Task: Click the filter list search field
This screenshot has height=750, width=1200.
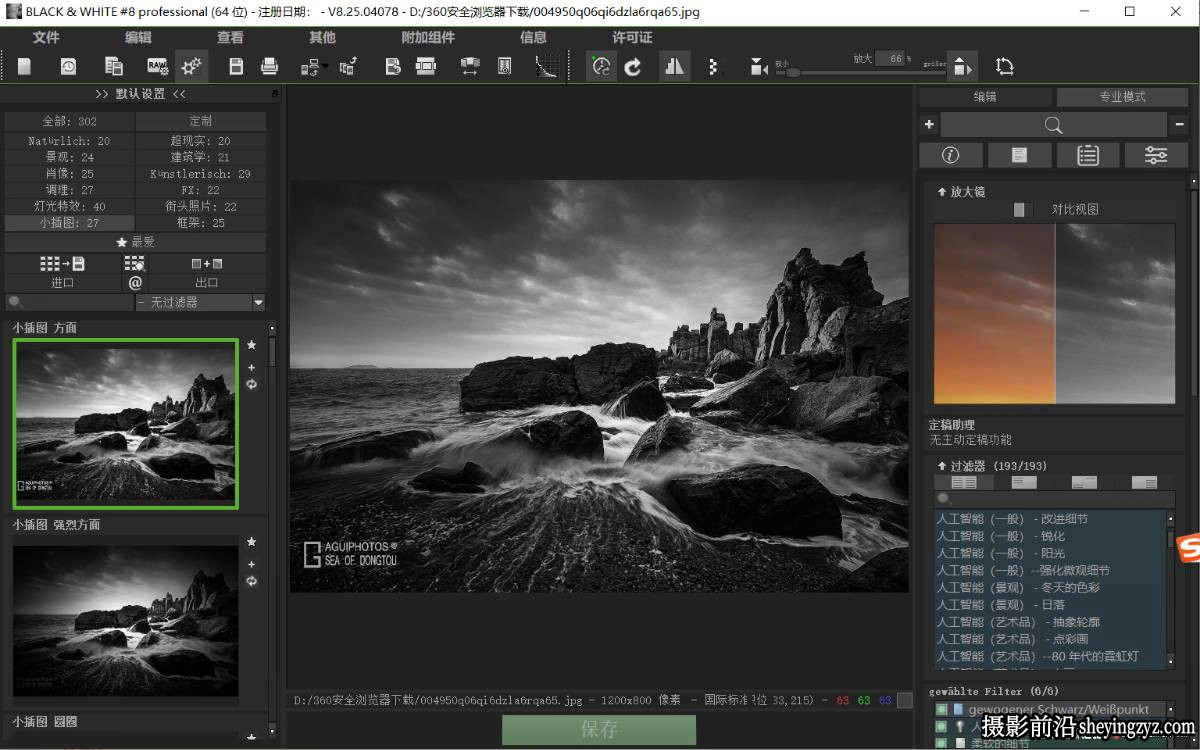Action: (1055, 498)
